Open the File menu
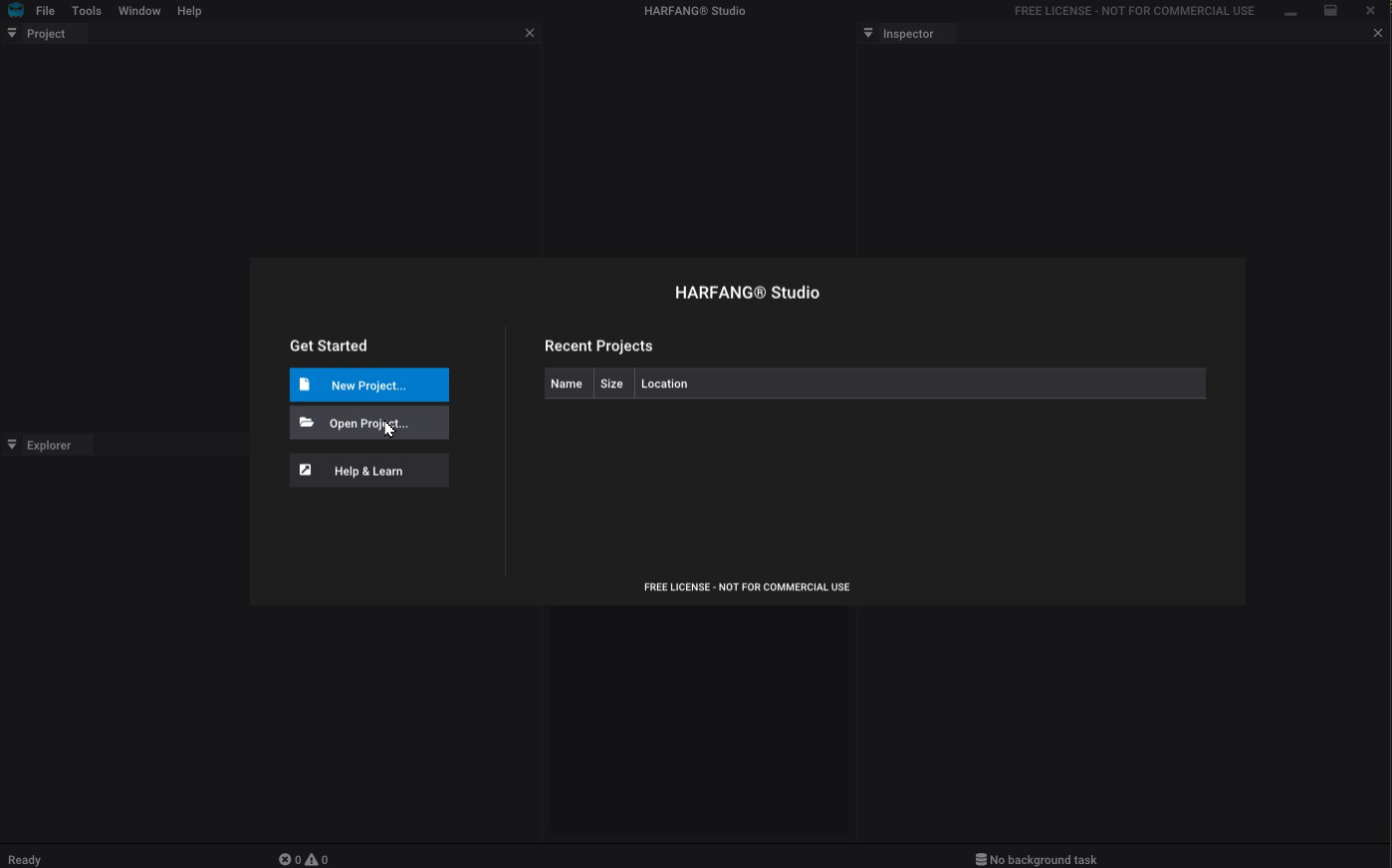The width and height of the screenshot is (1392, 868). click(x=45, y=11)
